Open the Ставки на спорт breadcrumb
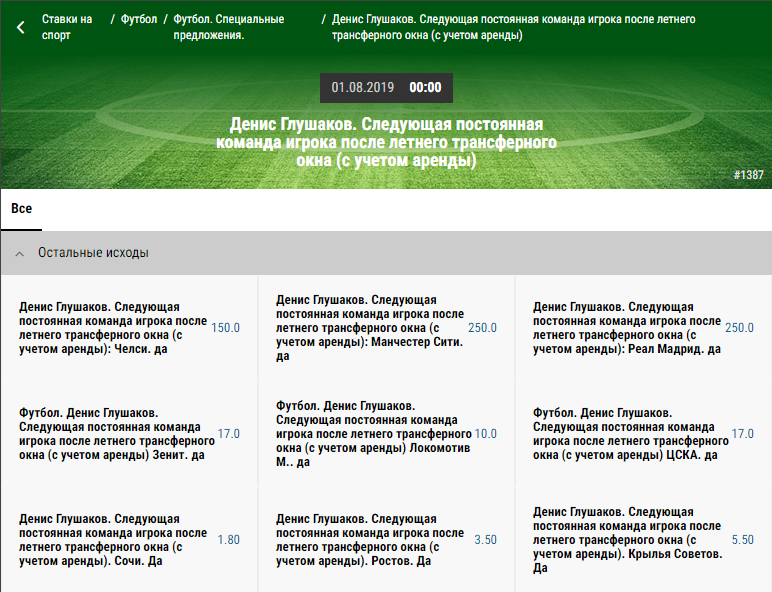Screen dimensions: 772x592 (67, 27)
